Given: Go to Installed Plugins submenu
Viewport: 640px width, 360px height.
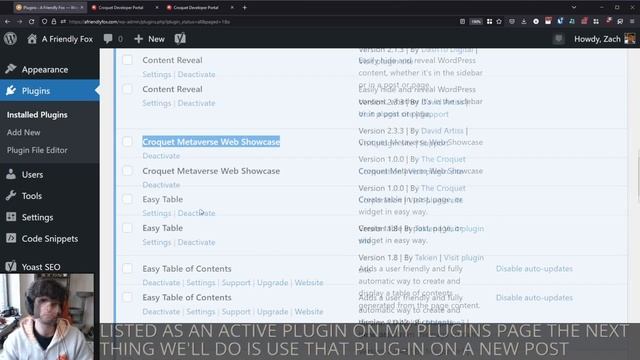Looking at the screenshot, I should coord(37,115).
